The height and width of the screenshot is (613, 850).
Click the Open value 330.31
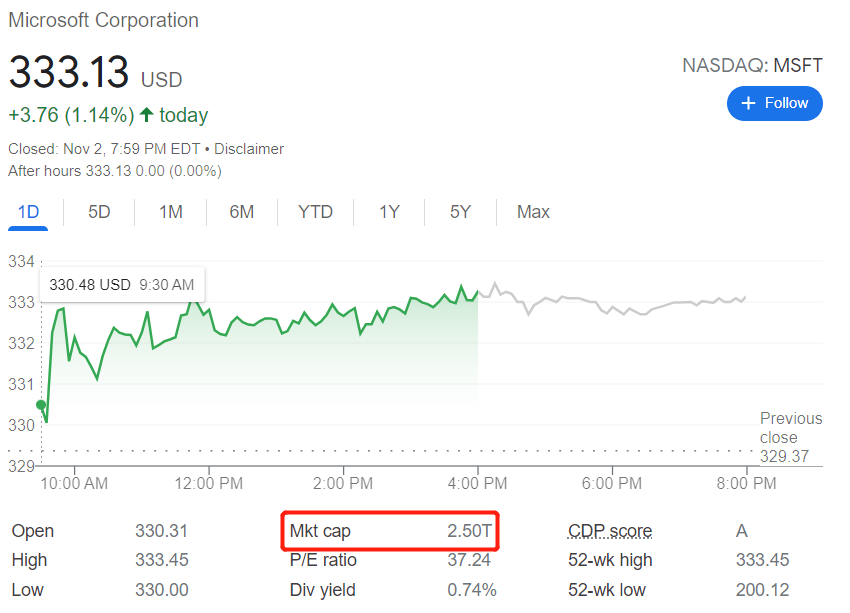click(x=162, y=531)
